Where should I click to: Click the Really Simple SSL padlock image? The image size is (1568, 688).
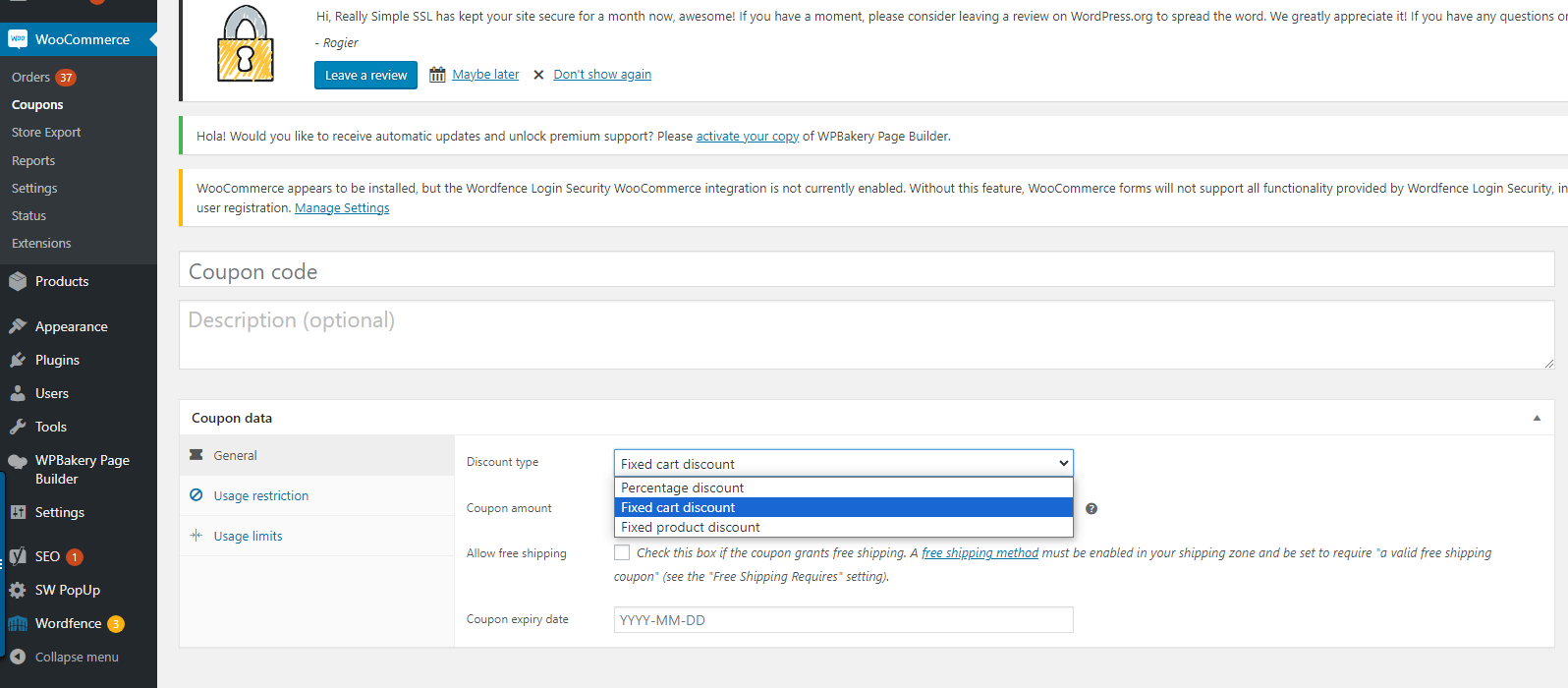(245, 44)
